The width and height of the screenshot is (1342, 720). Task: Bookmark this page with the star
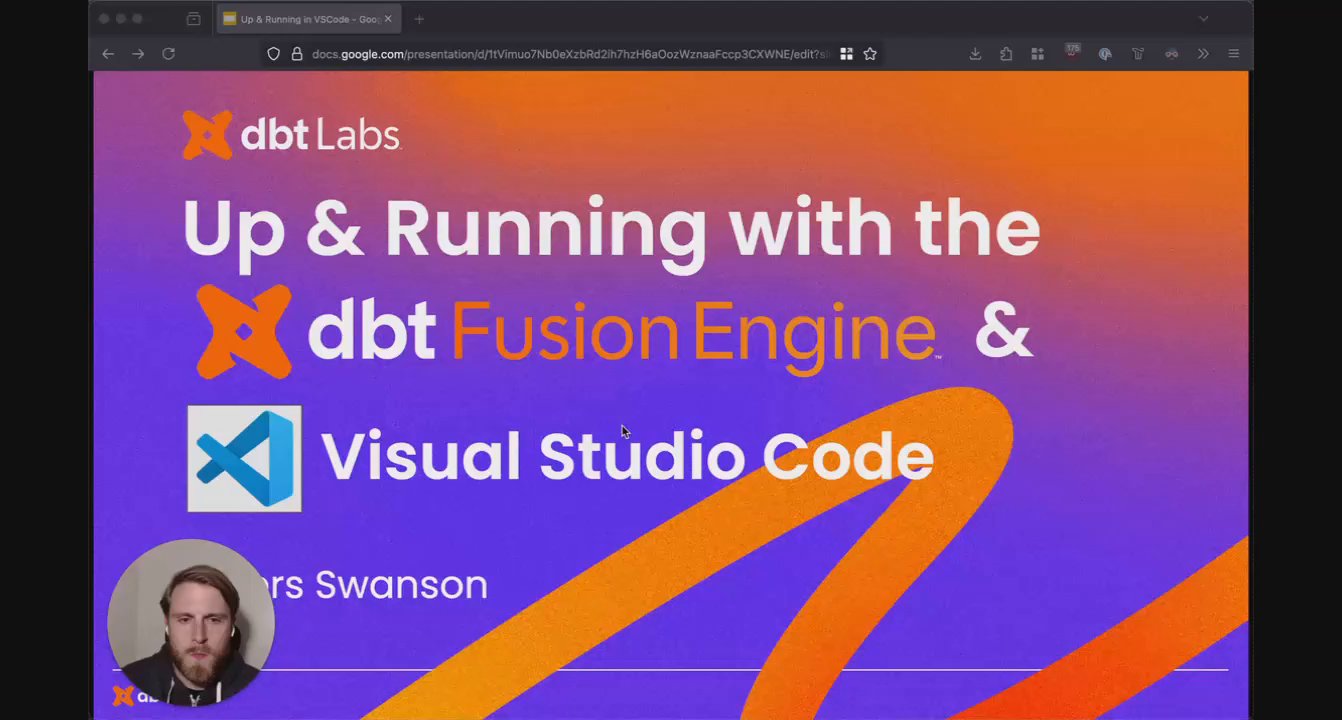click(x=870, y=54)
